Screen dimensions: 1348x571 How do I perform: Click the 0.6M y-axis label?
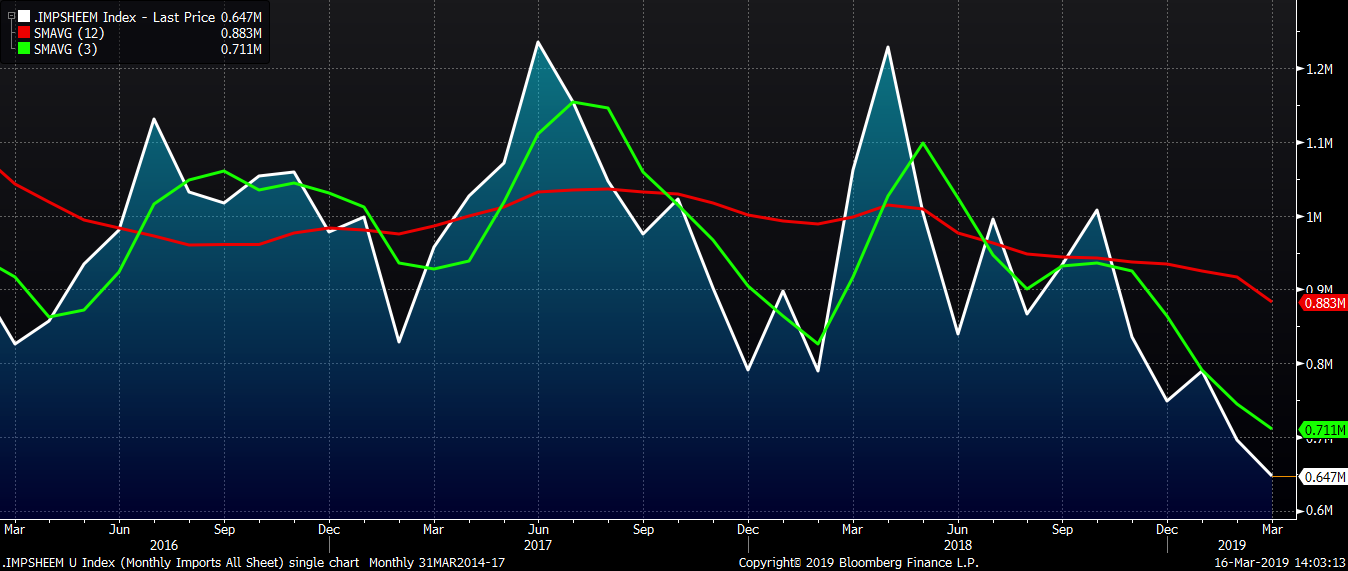coord(1319,511)
